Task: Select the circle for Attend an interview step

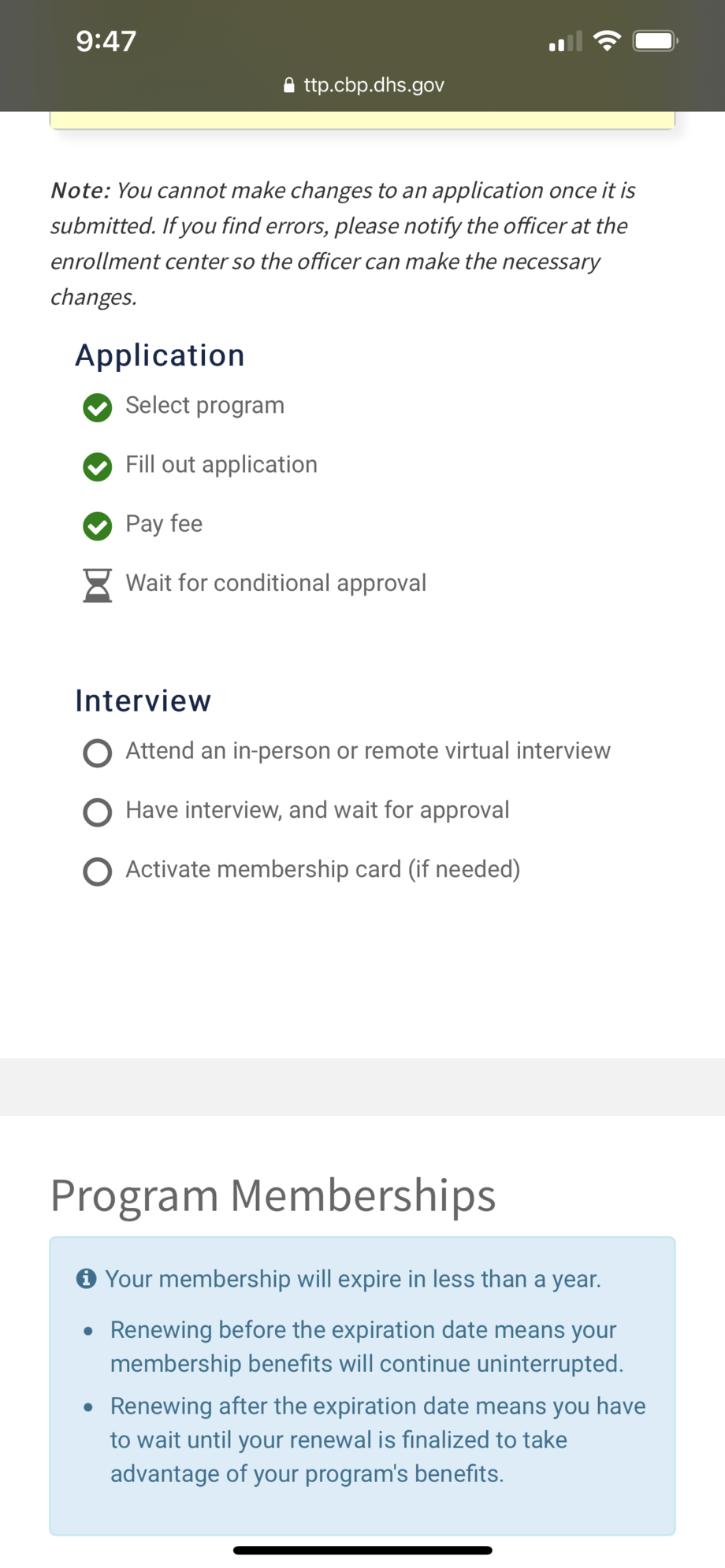Action: 97,752
